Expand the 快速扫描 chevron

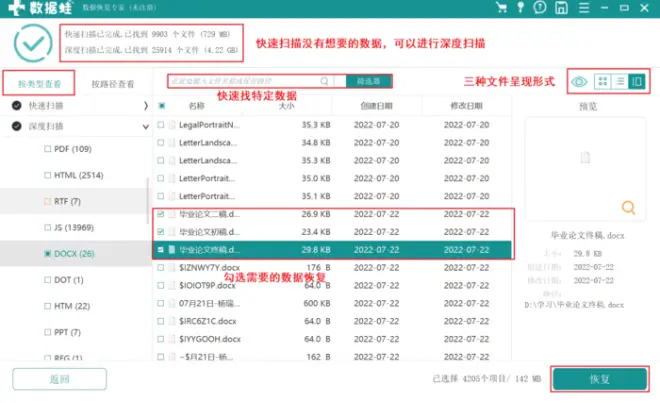(146, 106)
